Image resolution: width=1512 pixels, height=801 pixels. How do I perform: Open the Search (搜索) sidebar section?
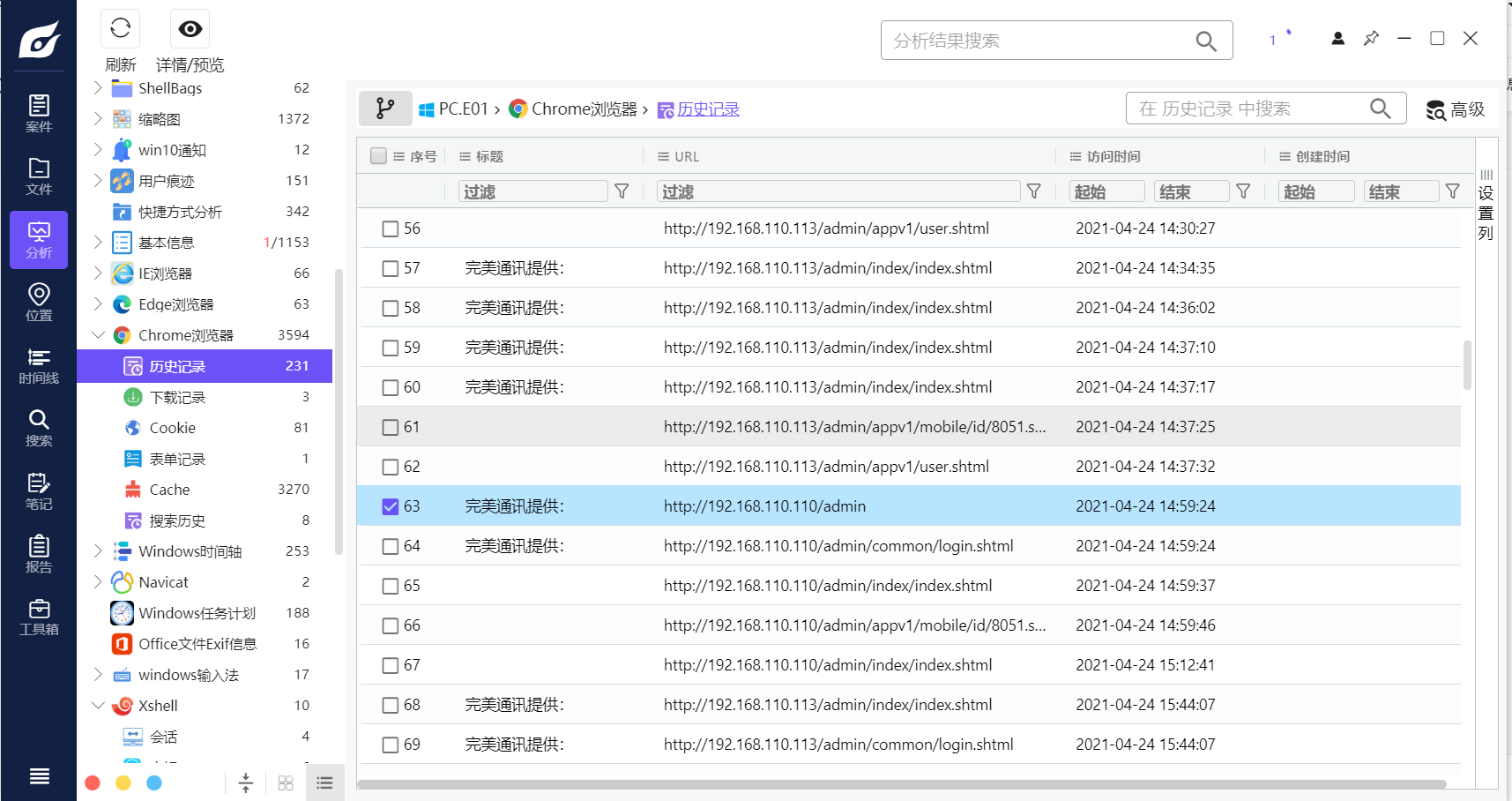(x=39, y=428)
